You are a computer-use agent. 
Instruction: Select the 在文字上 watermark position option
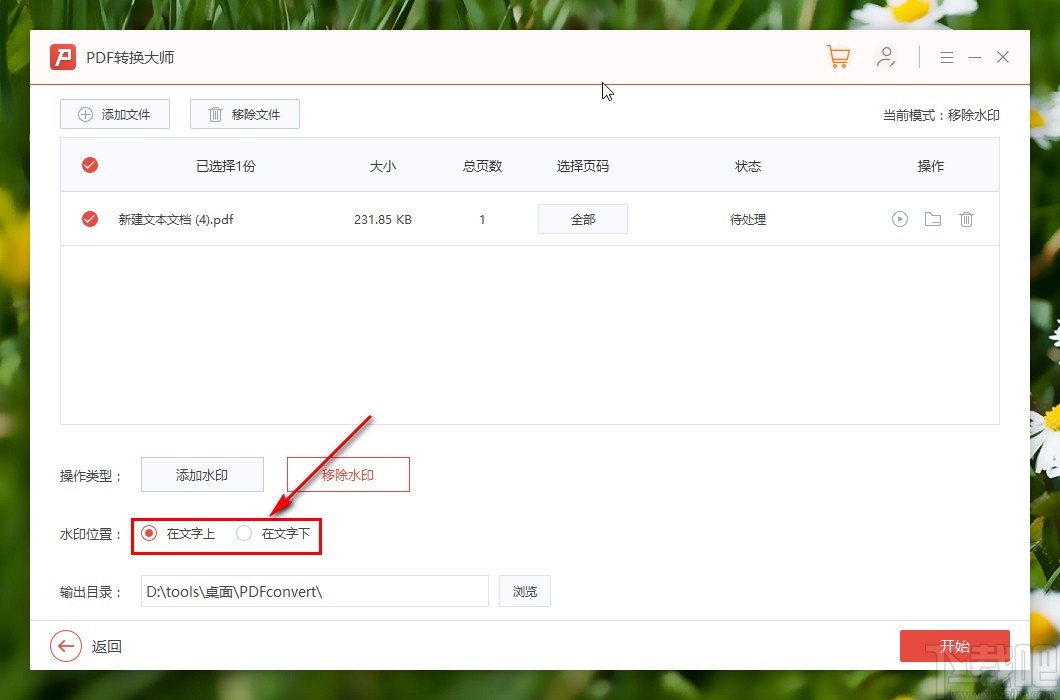pyautogui.click(x=151, y=535)
